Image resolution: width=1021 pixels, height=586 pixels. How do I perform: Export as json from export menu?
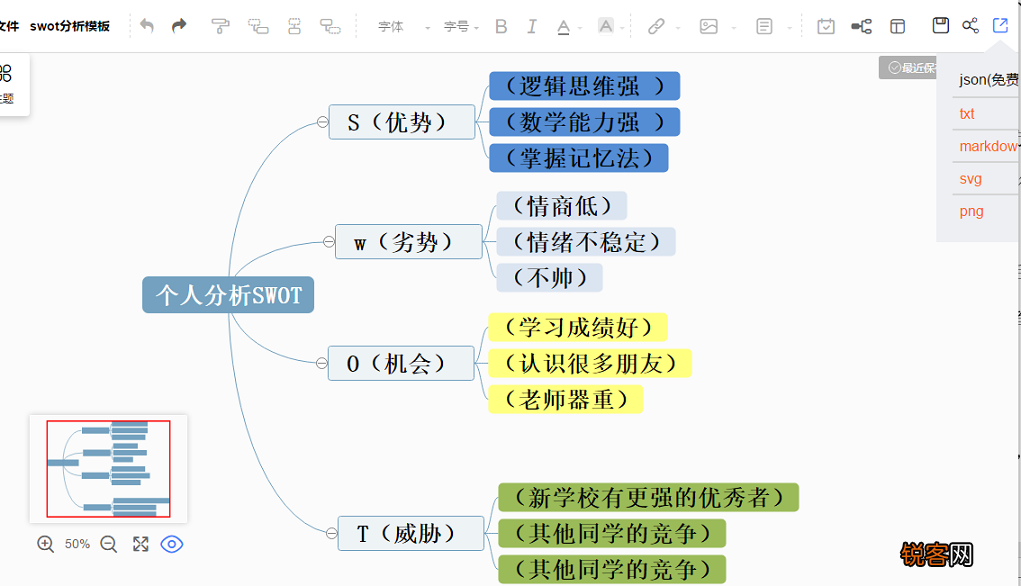coord(988,79)
